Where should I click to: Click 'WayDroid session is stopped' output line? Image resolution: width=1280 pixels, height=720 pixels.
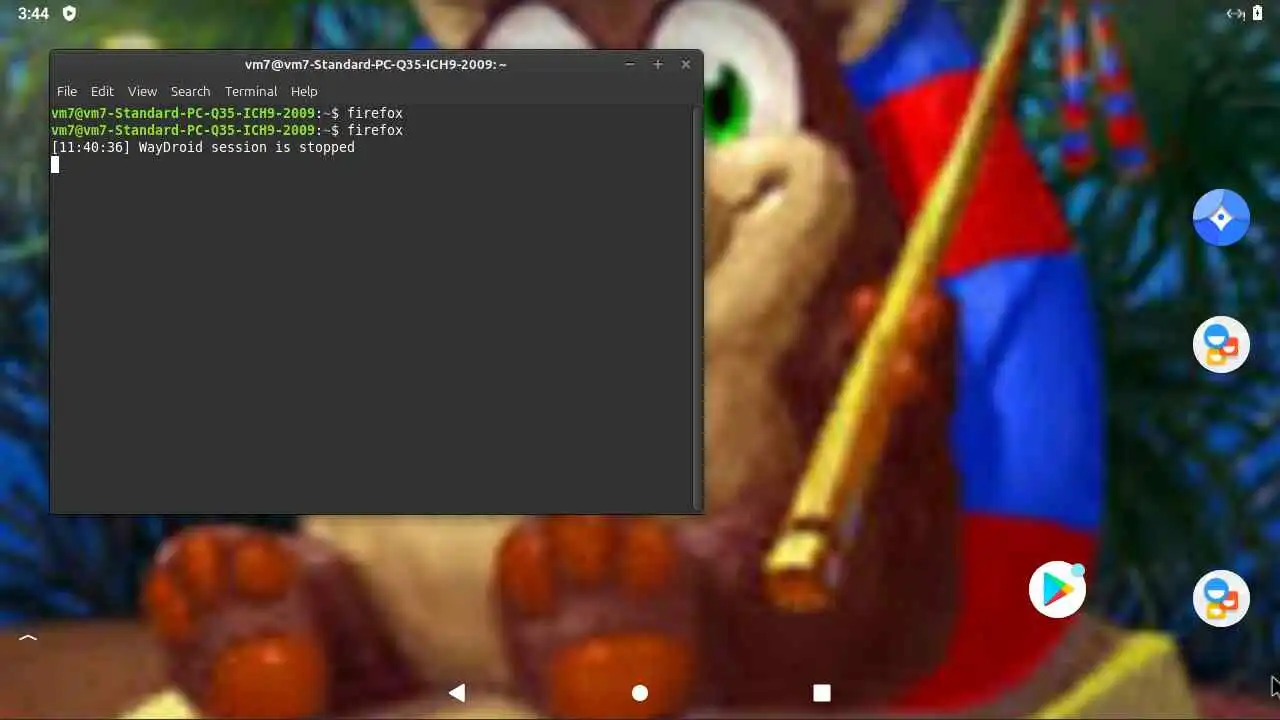point(203,147)
